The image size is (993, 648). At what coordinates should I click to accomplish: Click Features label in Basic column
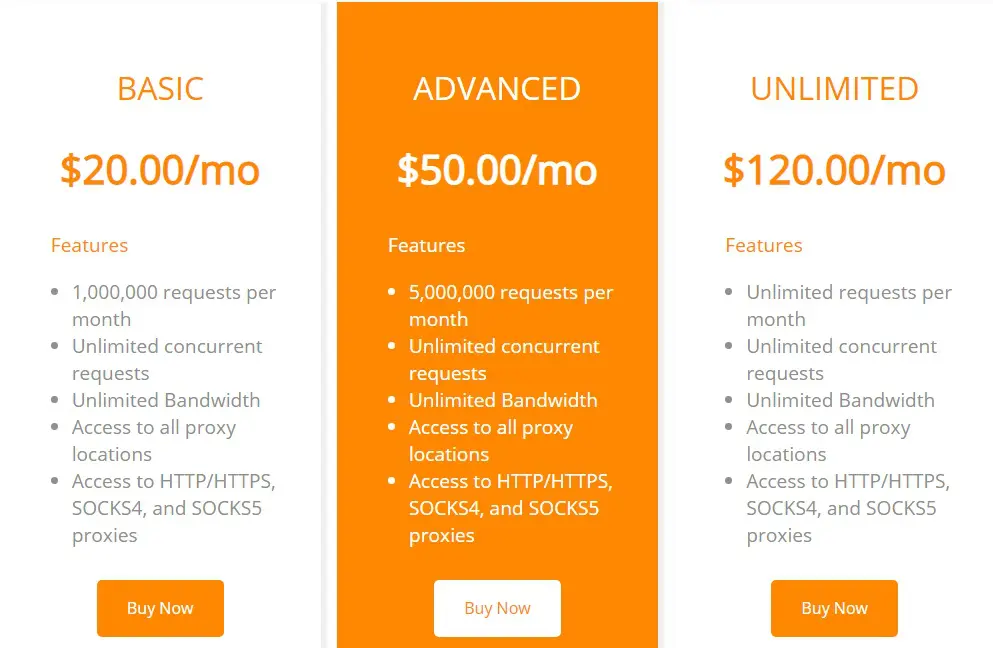(89, 245)
